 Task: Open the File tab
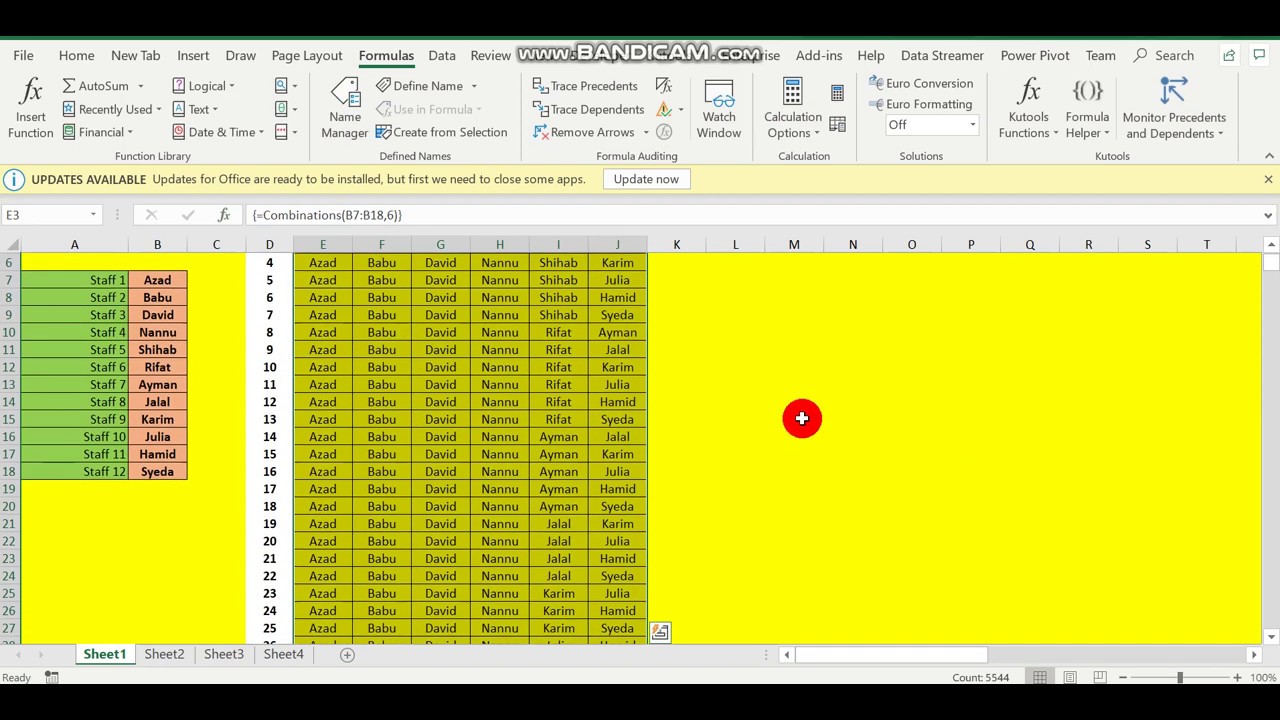pos(23,56)
